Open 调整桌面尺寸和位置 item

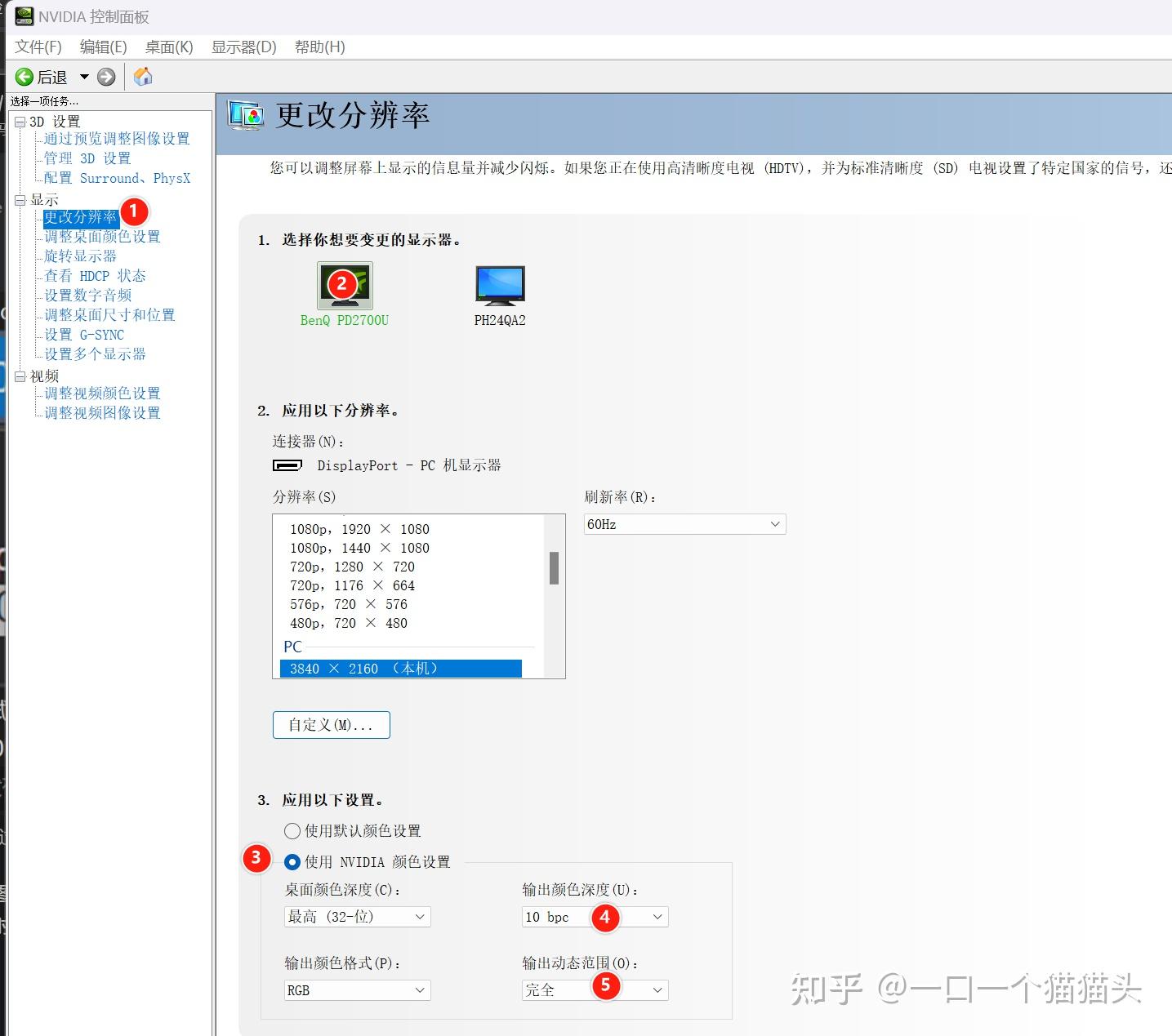point(109,315)
